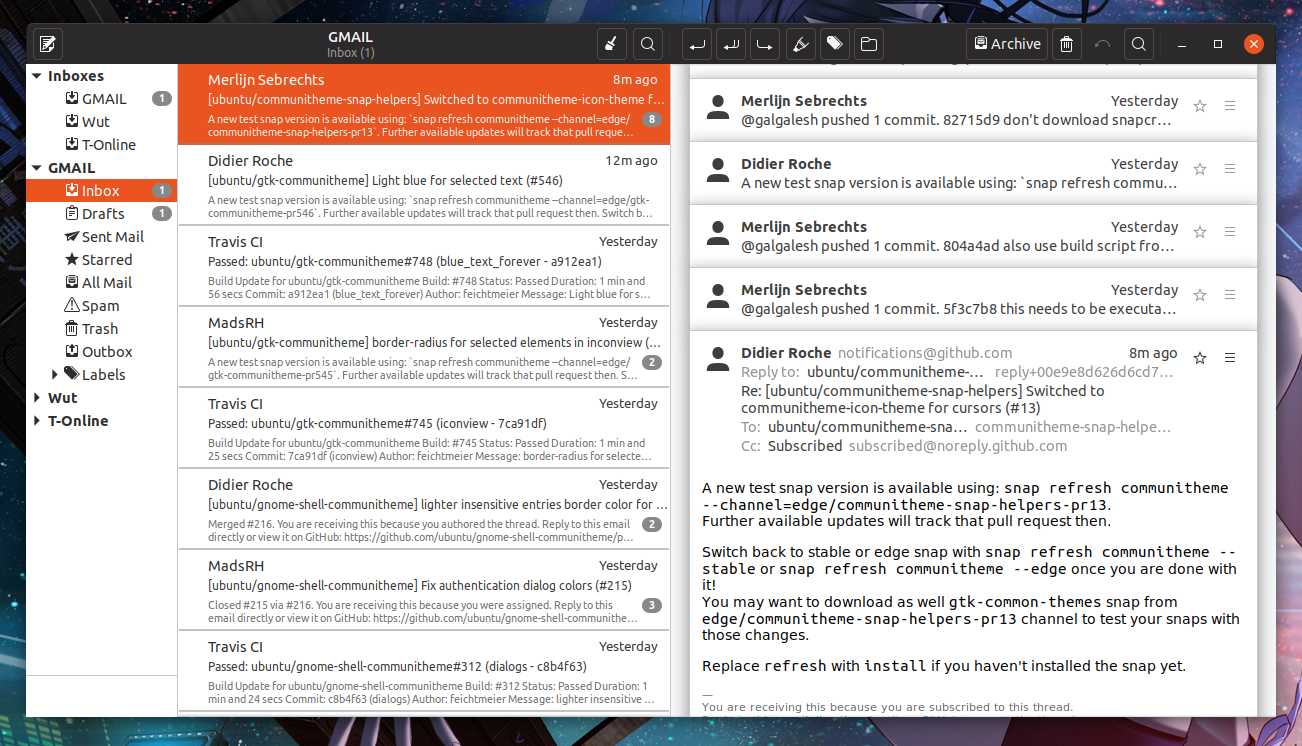Open the Spam folder

[x=101, y=306]
